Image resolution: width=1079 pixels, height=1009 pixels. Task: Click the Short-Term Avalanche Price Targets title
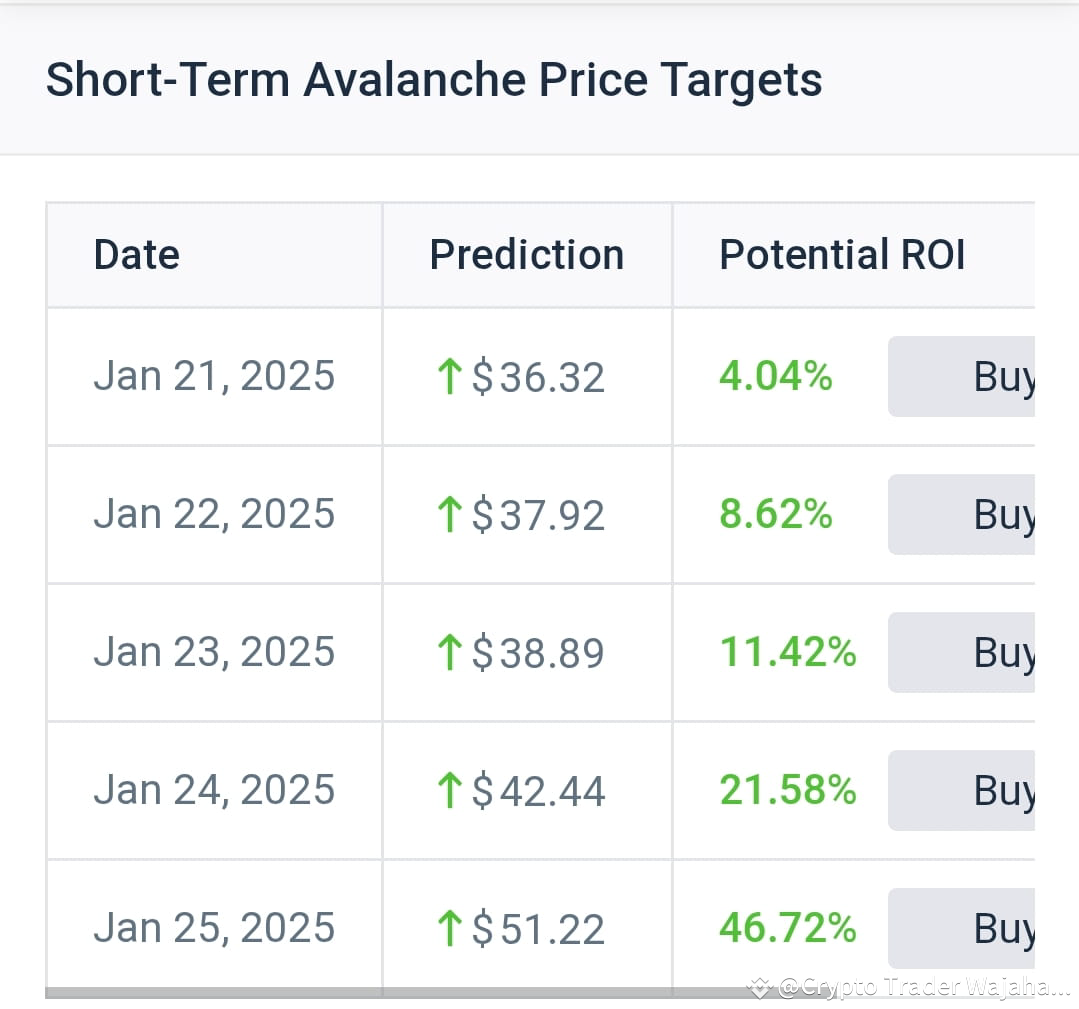pyautogui.click(x=433, y=80)
